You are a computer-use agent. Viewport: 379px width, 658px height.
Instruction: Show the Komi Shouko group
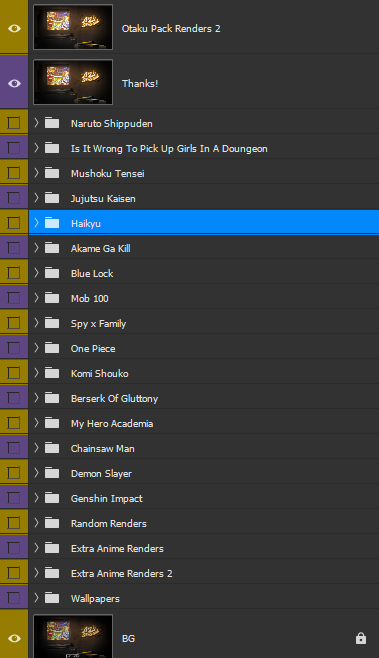tap(14, 373)
